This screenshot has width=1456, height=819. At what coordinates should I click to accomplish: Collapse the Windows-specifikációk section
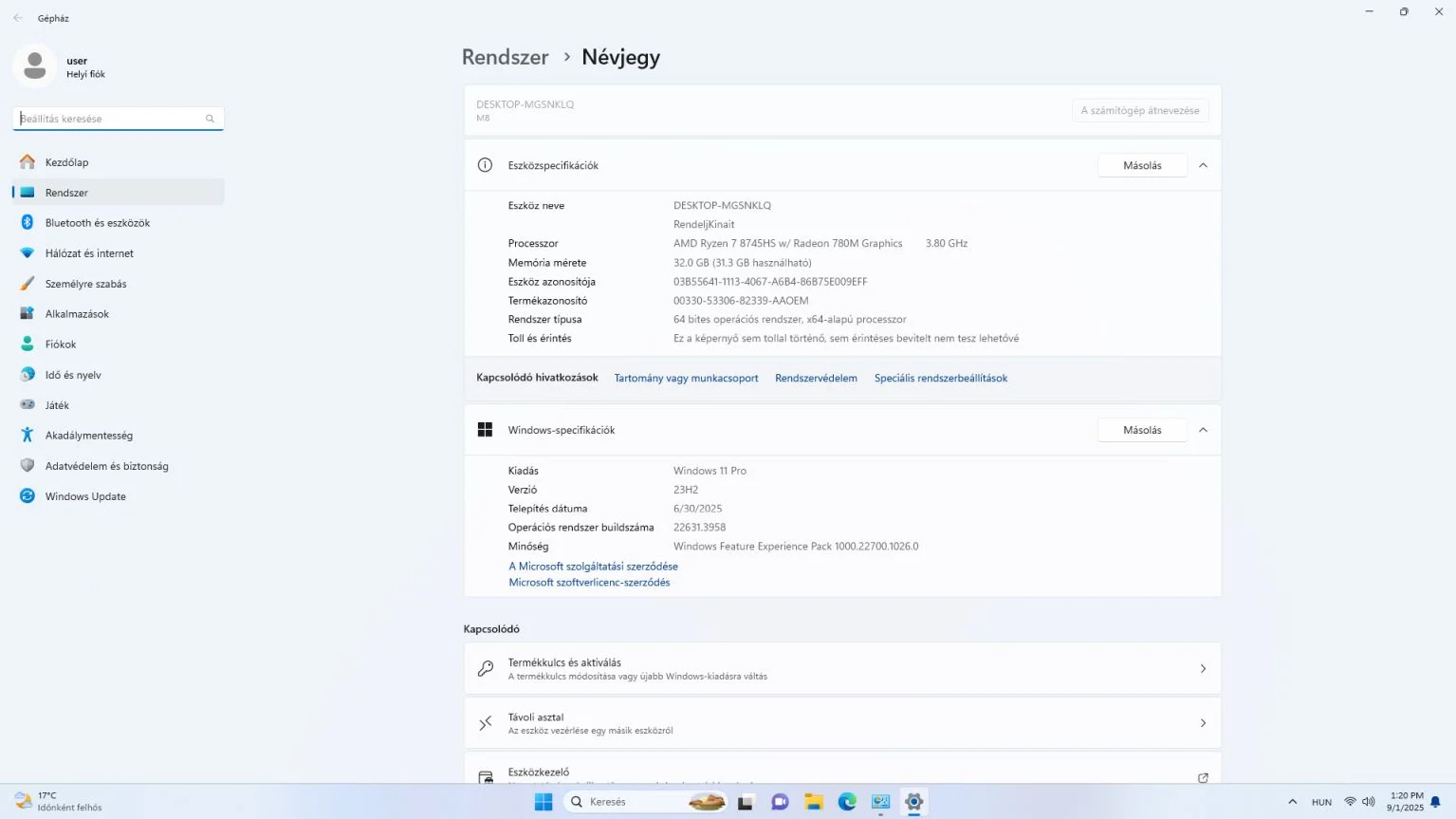point(1203,430)
